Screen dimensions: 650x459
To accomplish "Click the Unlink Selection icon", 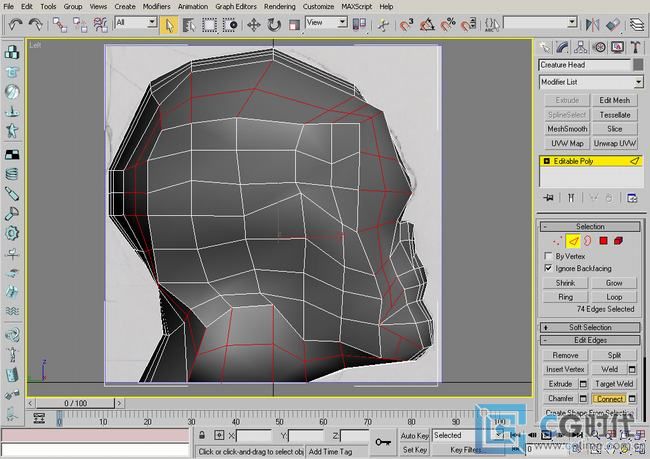I will [80, 25].
